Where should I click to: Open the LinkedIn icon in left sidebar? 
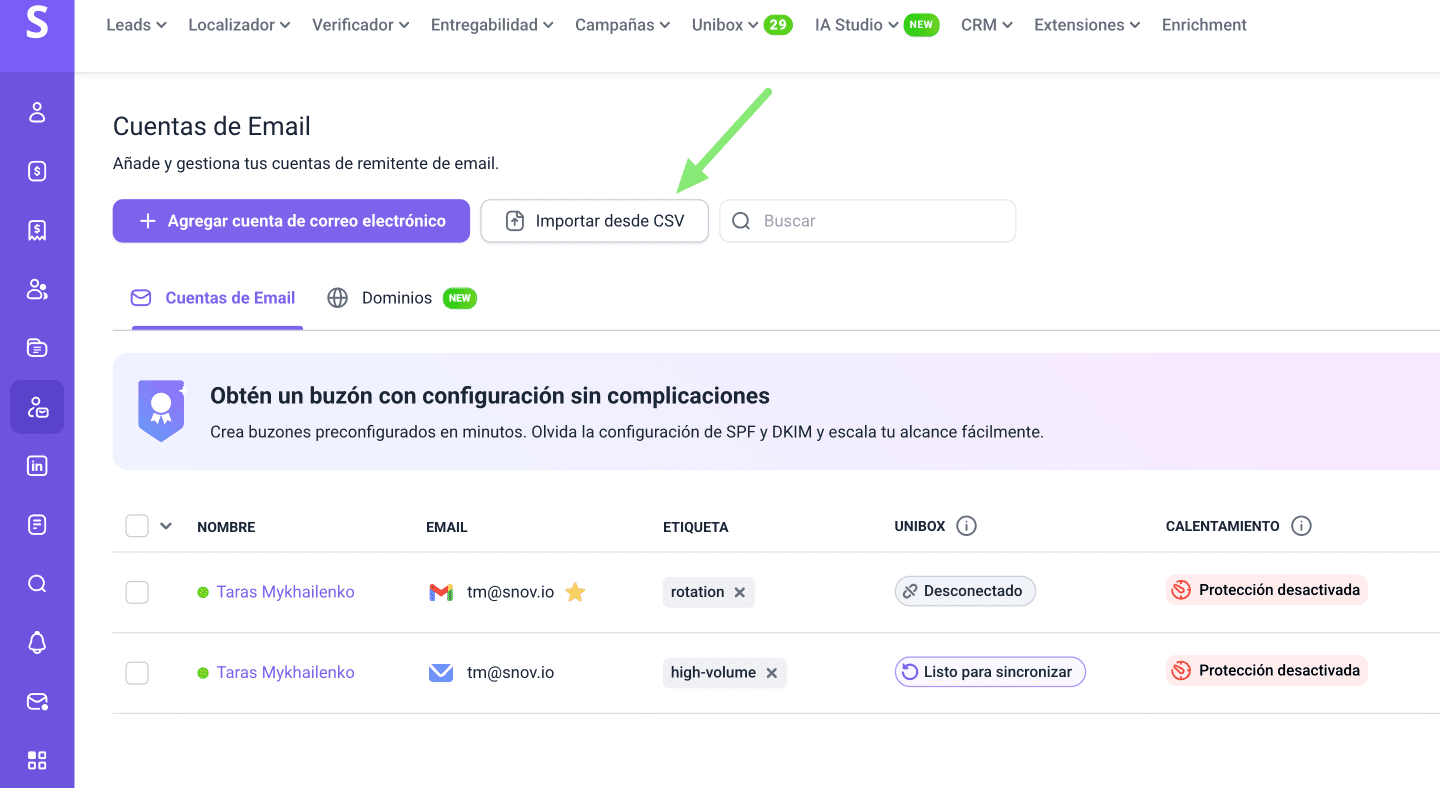tap(37, 466)
